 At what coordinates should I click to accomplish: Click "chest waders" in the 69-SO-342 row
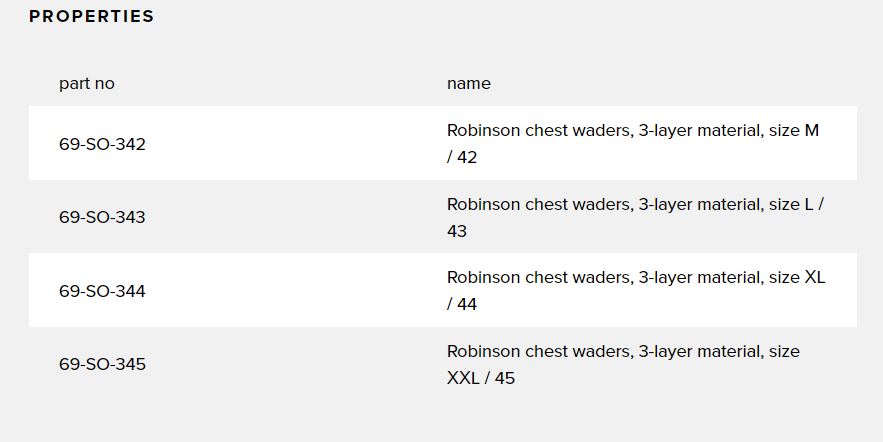579,130
